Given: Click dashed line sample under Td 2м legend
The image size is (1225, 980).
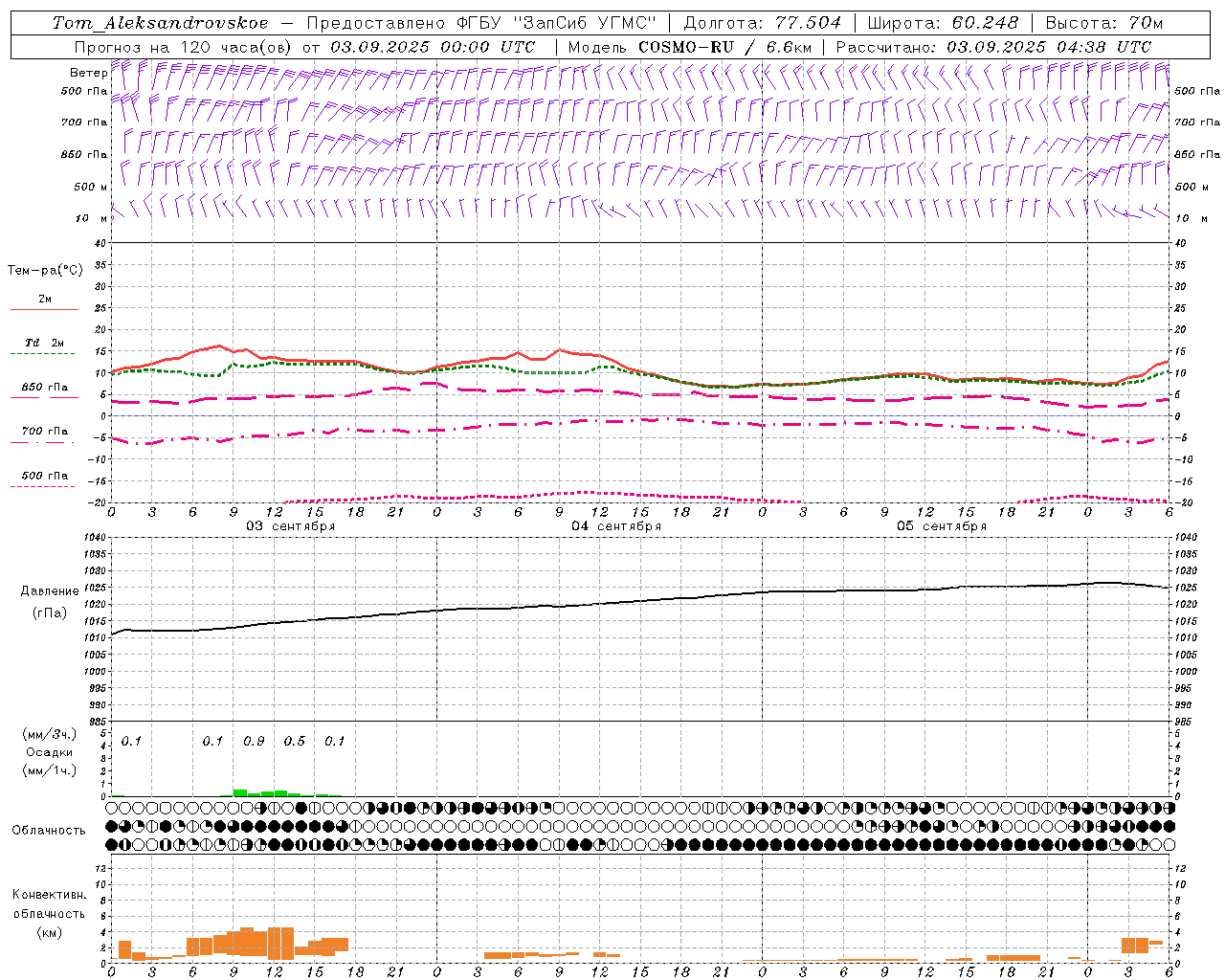Looking at the screenshot, I should (43, 353).
